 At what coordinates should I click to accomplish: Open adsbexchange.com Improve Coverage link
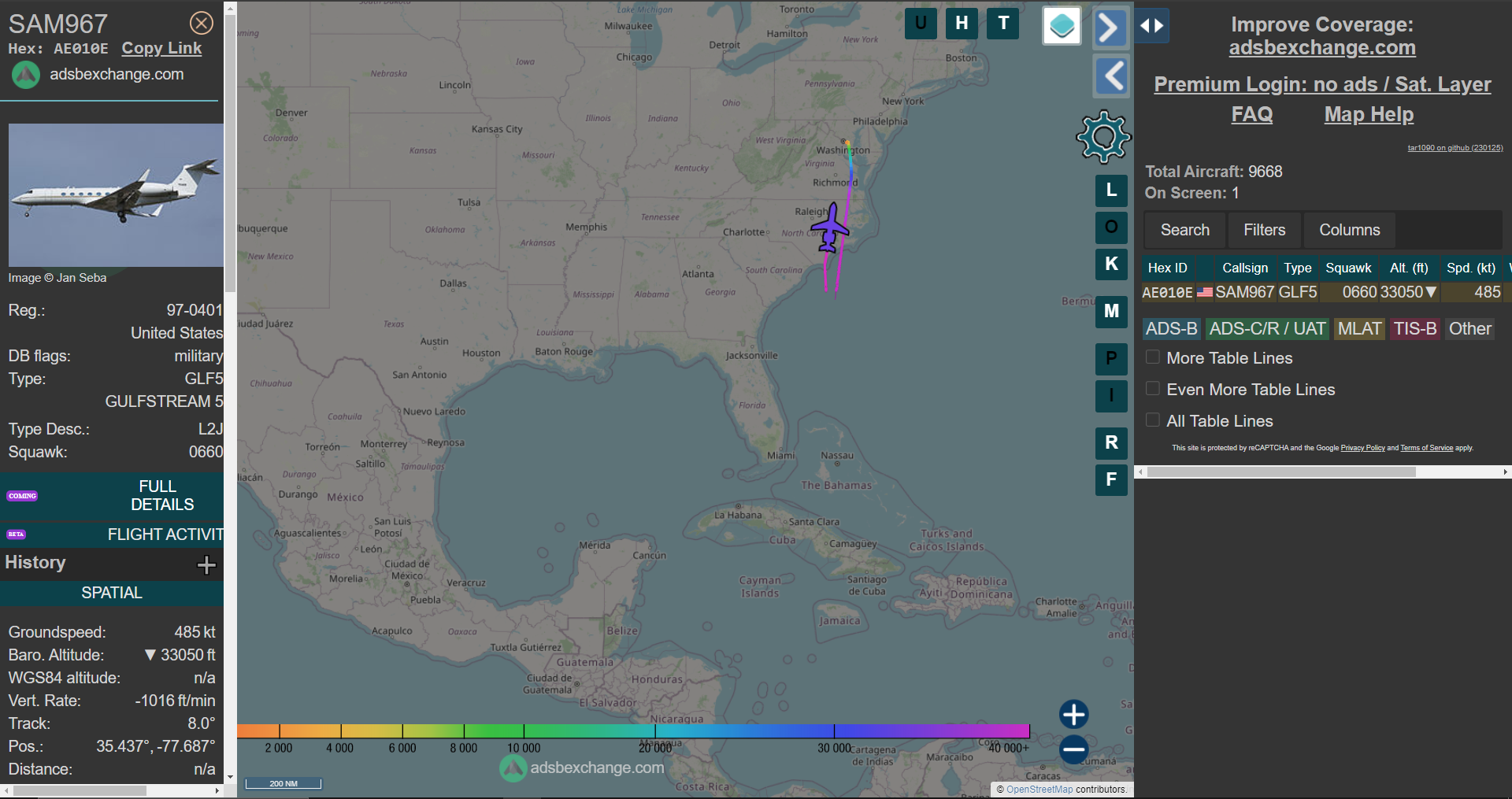[1322, 48]
